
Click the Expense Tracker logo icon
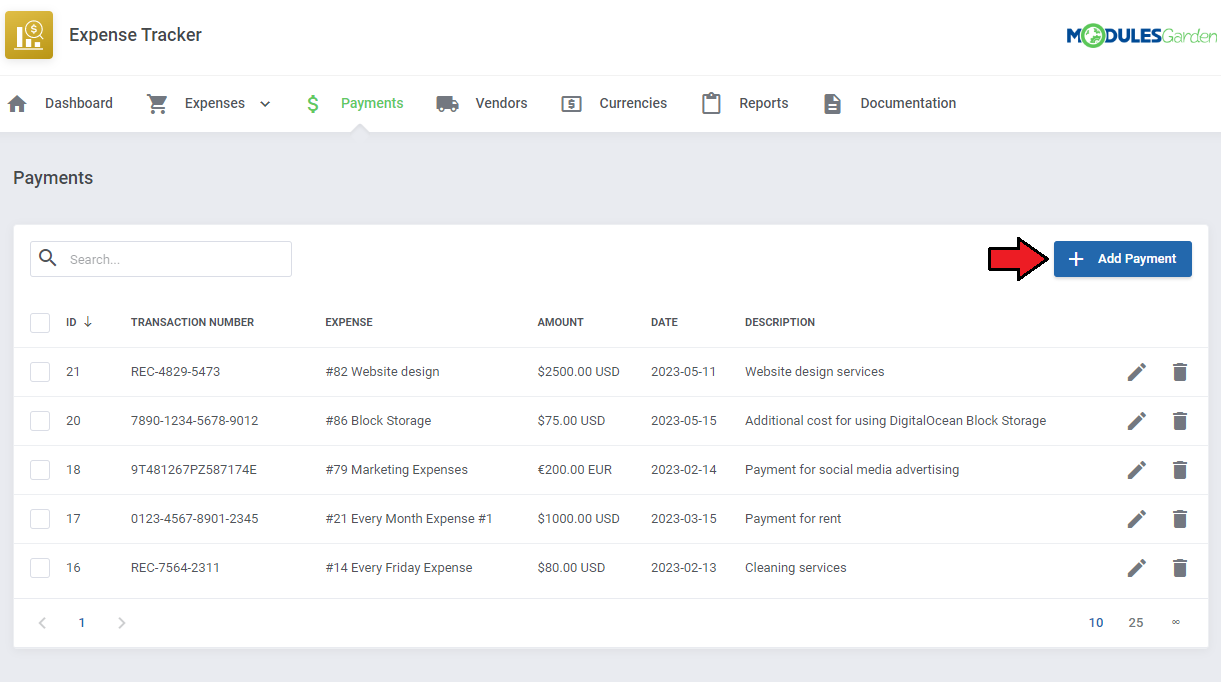coord(29,35)
